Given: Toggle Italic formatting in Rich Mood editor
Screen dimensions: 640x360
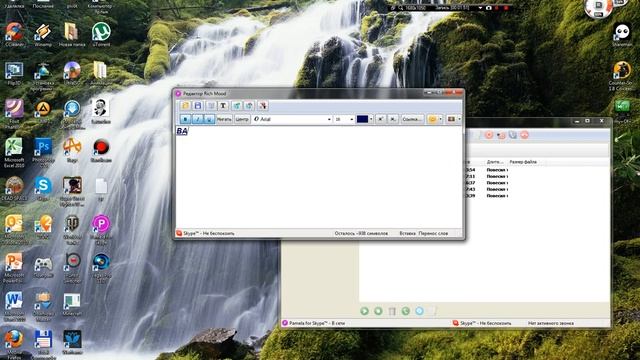Looking at the screenshot, I should click(197, 119).
